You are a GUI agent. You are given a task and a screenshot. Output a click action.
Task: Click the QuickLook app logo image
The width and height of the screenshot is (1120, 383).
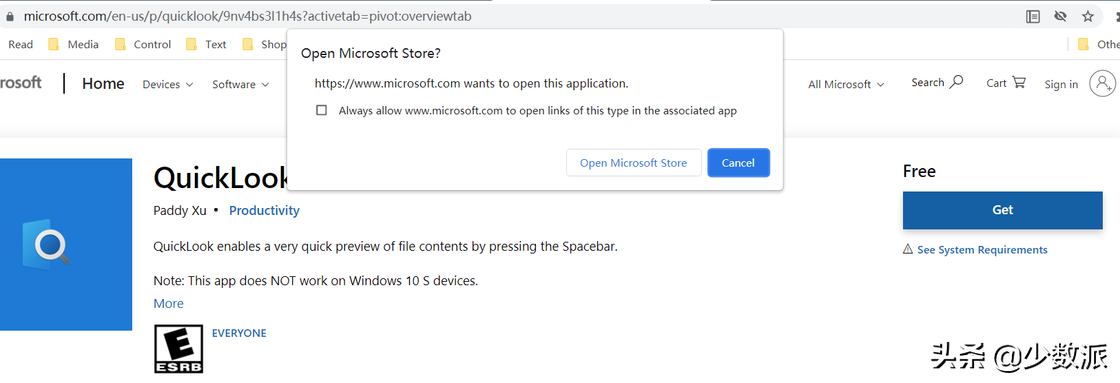[x=66, y=244]
